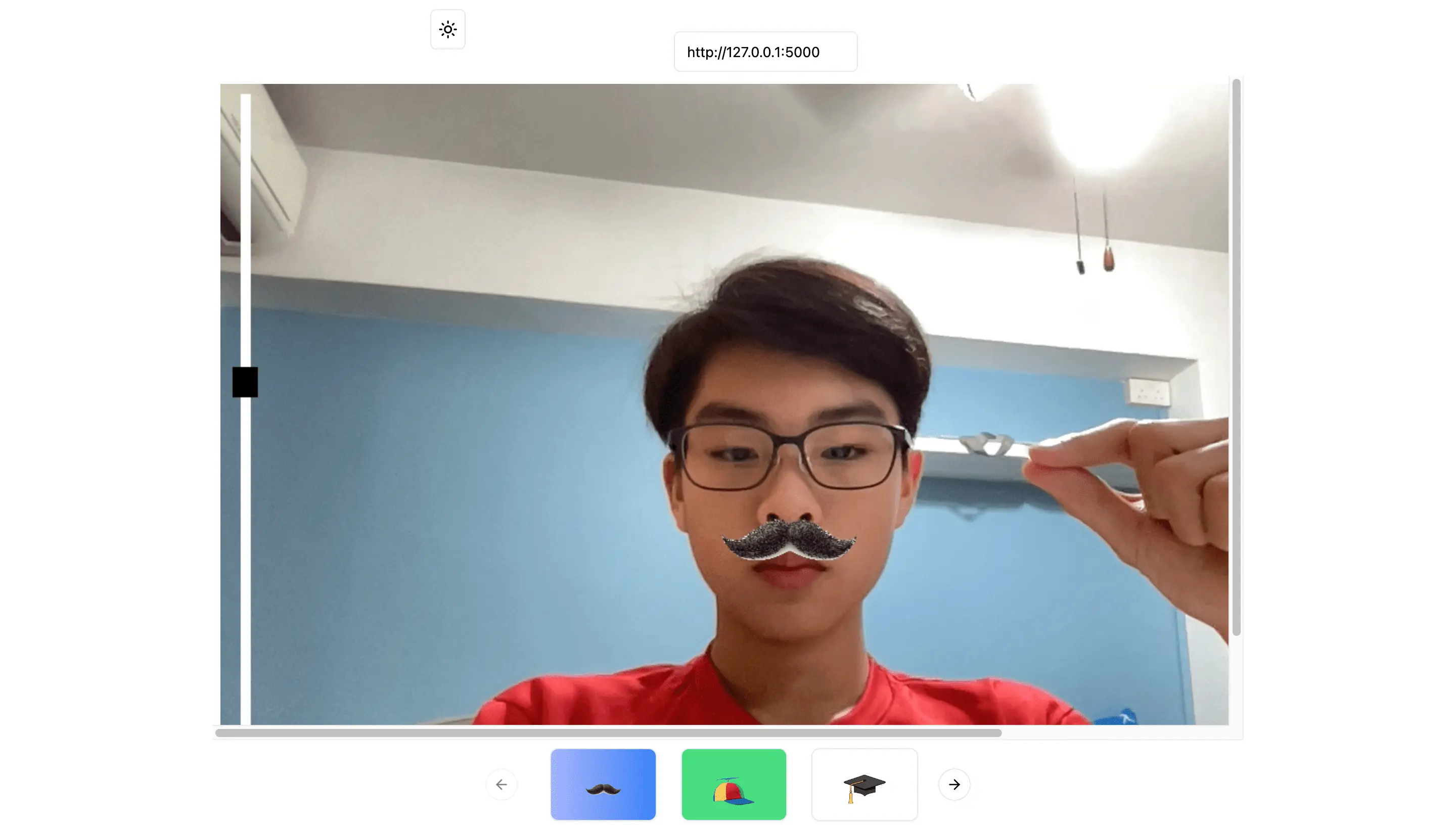Click the right arrow carousel button
Image resolution: width=1456 pixels, height=825 pixels.
[x=954, y=784]
